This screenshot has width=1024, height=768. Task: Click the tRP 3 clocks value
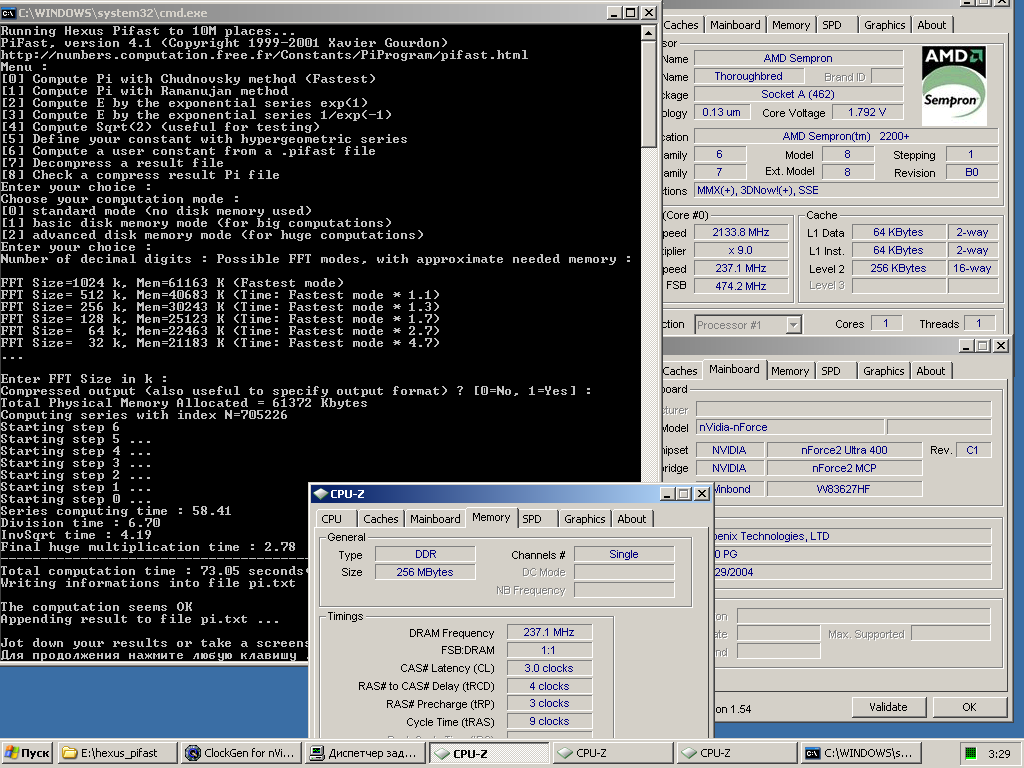[x=549, y=703]
